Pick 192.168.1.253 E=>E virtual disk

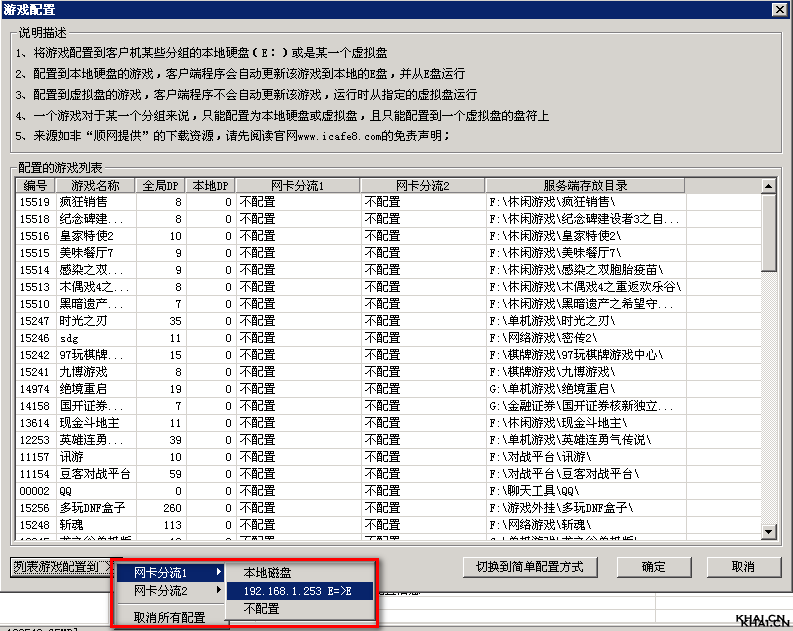299,591
